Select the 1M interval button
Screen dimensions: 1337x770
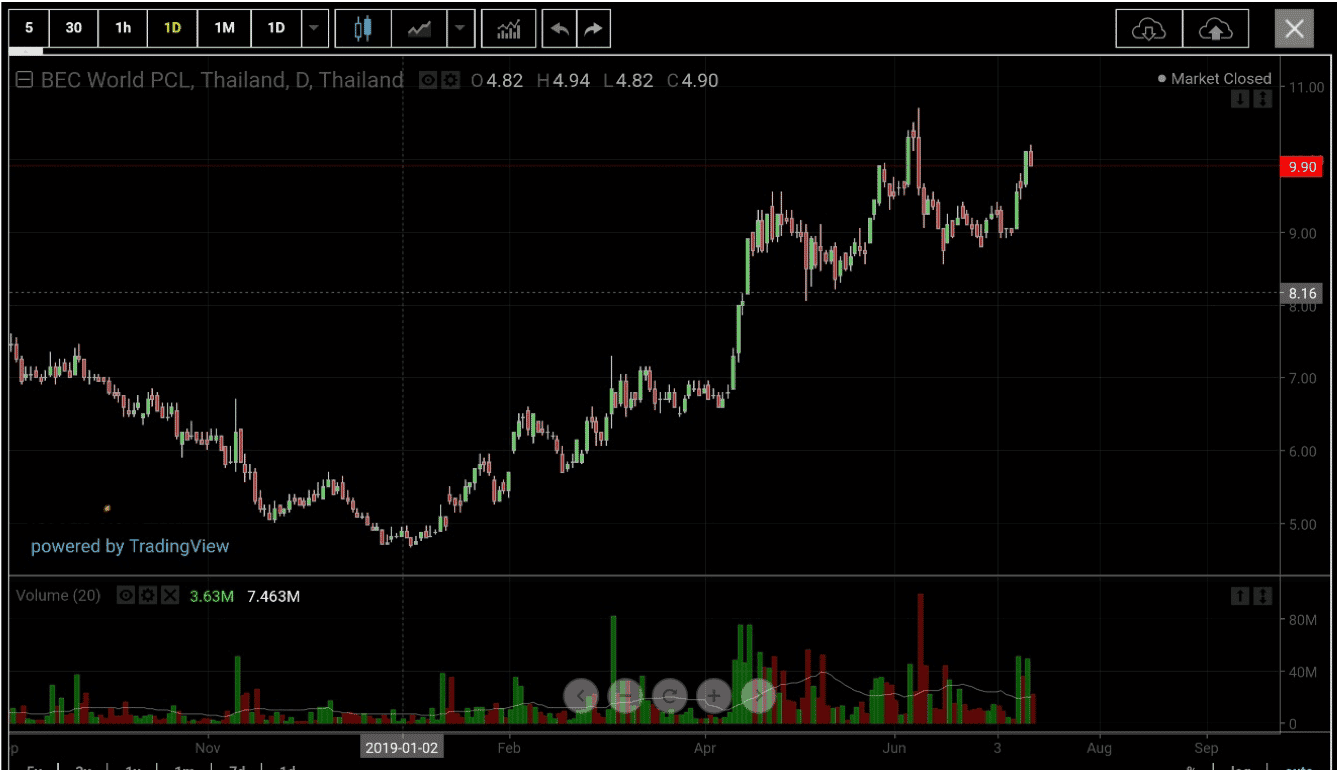(x=224, y=28)
